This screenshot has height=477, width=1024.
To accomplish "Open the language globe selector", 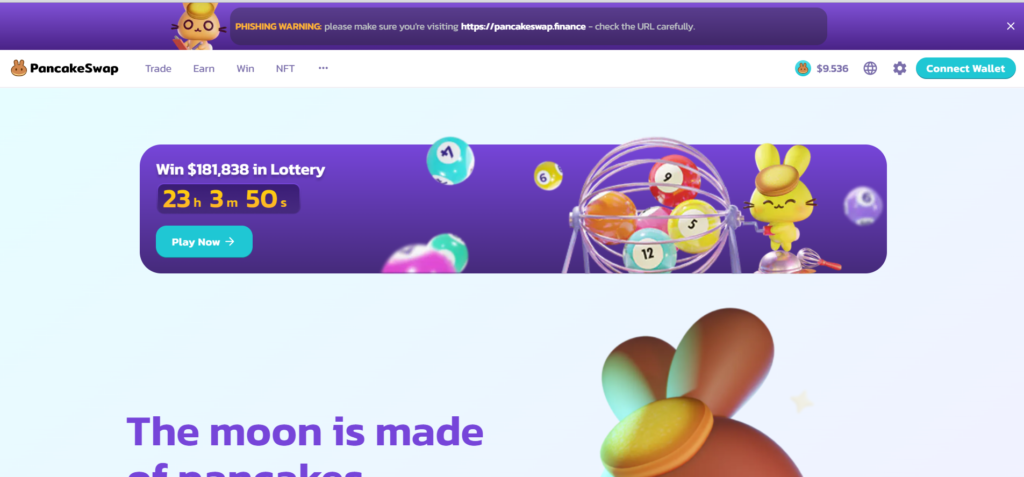I will [x=870, y=68].
